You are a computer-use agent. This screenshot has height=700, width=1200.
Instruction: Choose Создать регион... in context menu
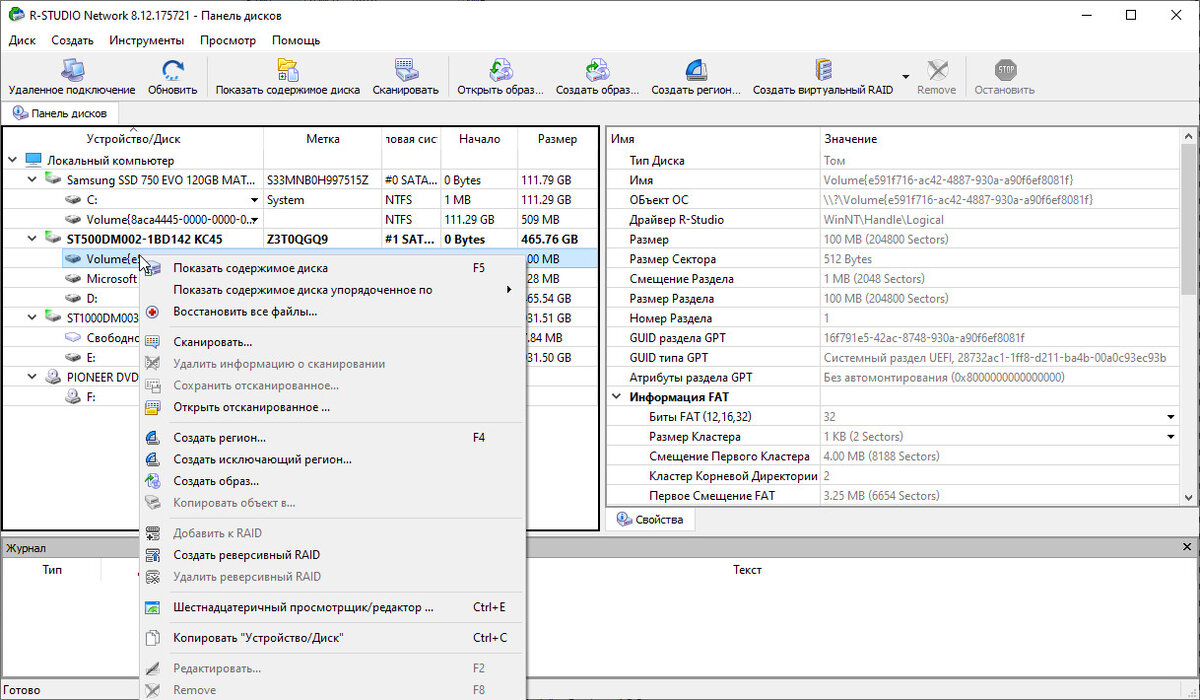pos(332,438)
